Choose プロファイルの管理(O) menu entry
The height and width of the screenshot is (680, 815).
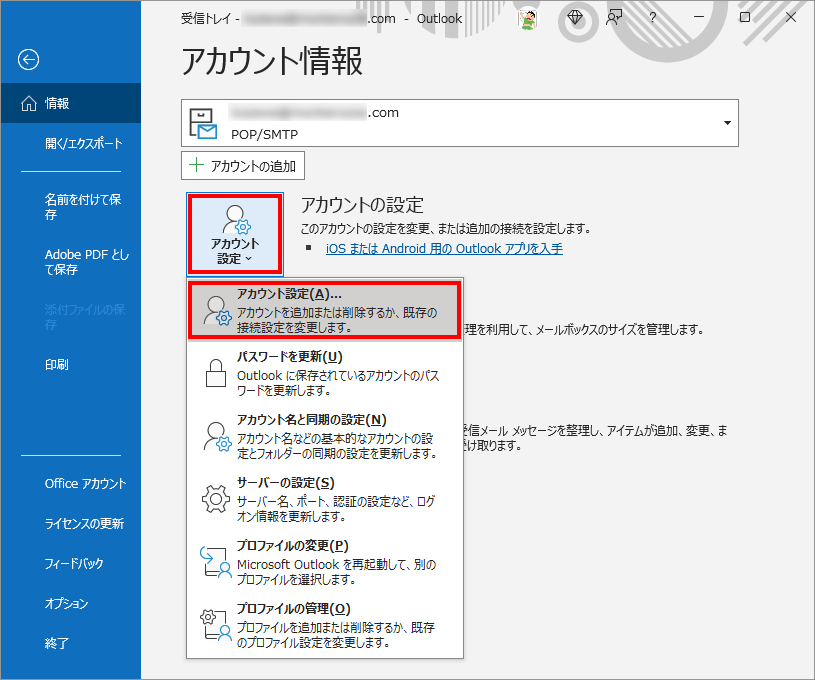pos(324,625)
